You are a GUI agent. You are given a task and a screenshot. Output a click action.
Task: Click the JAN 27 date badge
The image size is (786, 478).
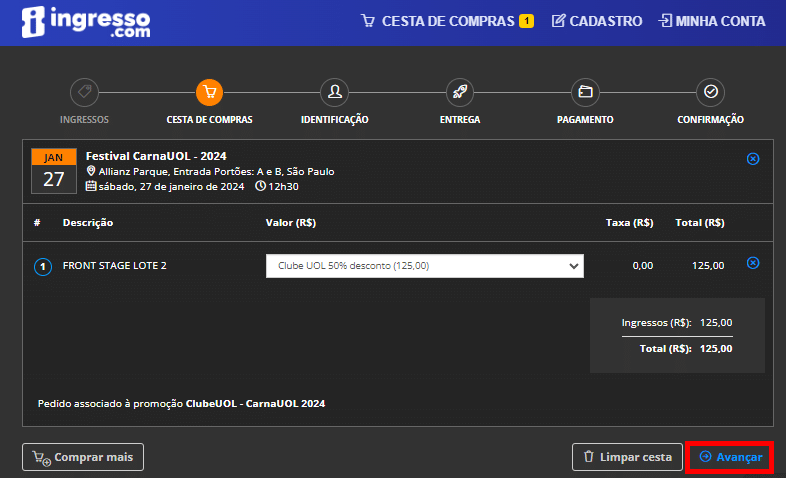coord(54,171)
